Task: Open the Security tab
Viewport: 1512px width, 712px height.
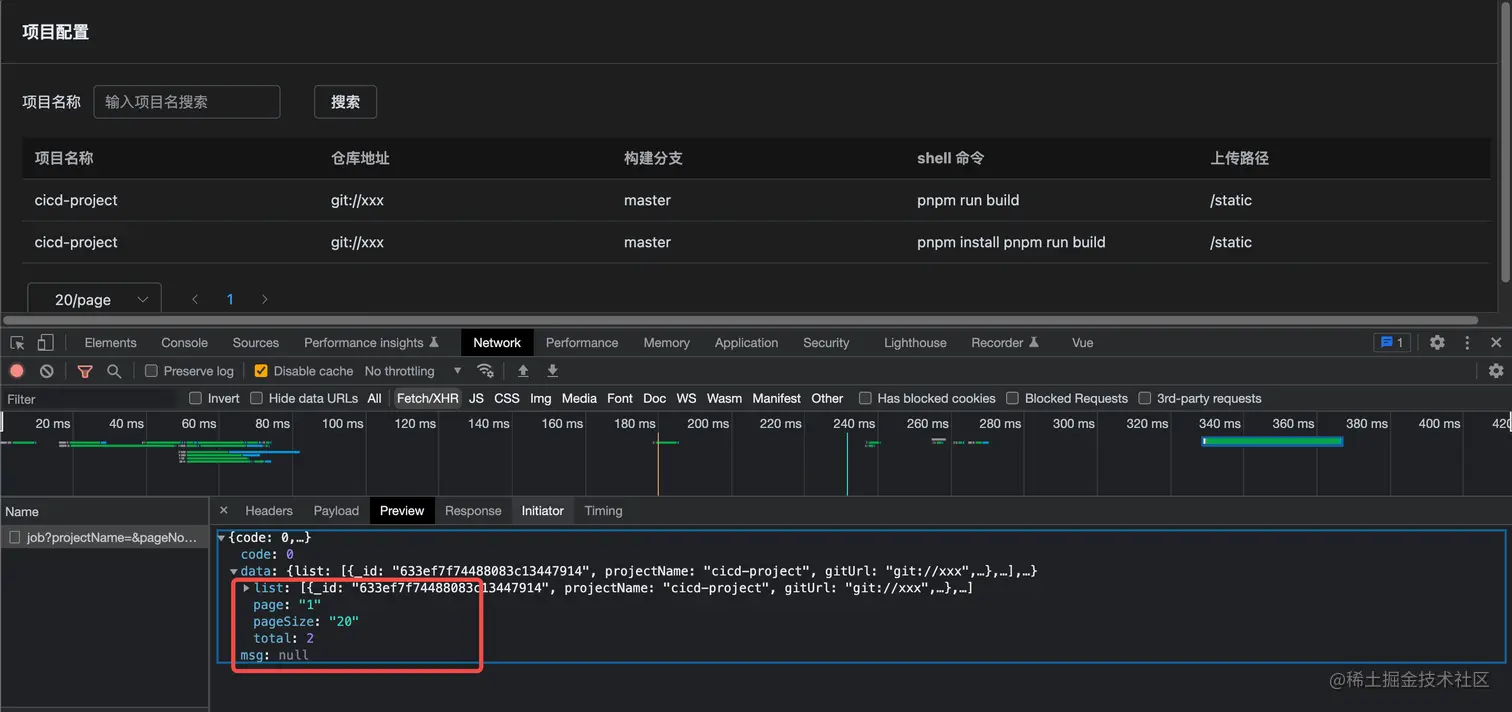Action: click(826, 342)
